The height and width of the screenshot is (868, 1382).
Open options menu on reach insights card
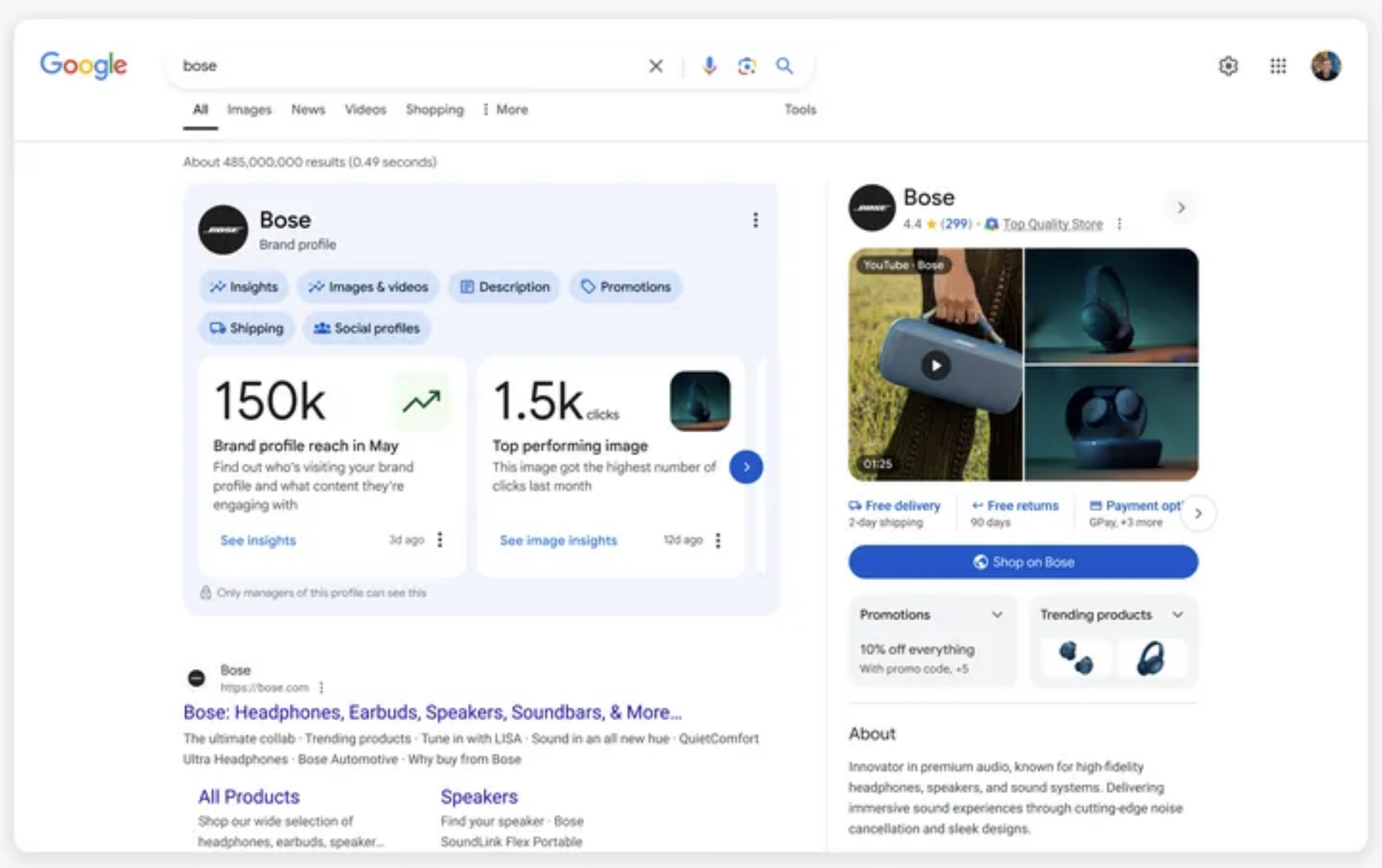(439, 540)
